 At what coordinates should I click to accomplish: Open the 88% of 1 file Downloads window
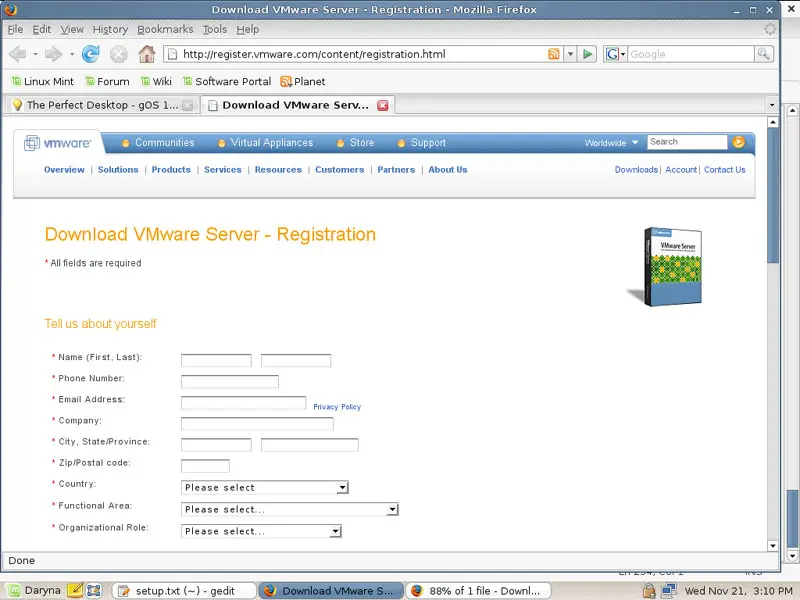coord(479,591)
